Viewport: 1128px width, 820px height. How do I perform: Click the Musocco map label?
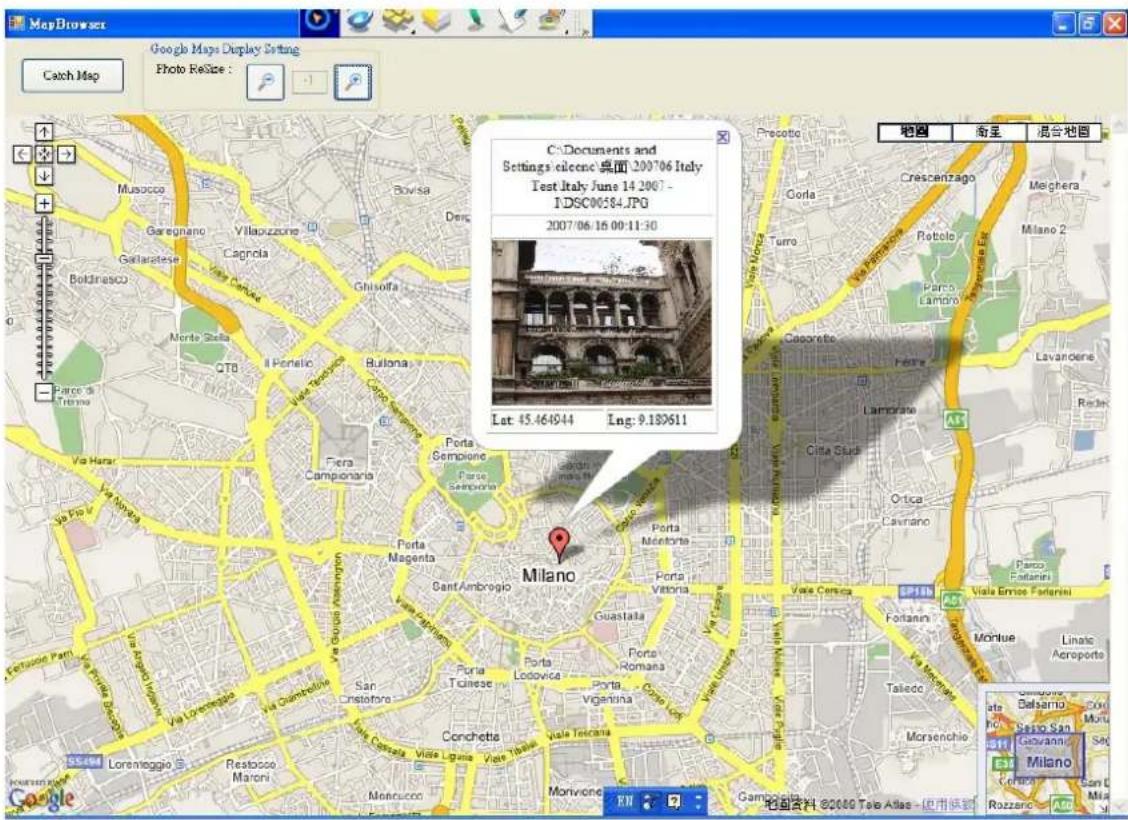pos(141,189)
